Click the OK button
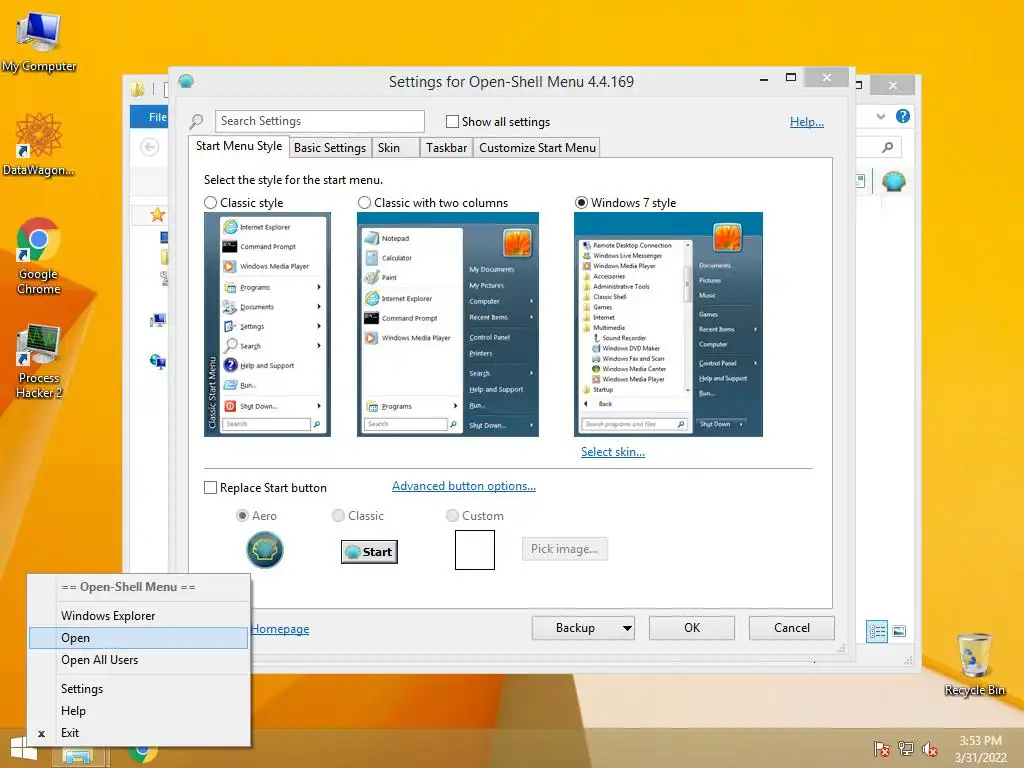This screenshot has height=768, width=1024. click(692, 628)
